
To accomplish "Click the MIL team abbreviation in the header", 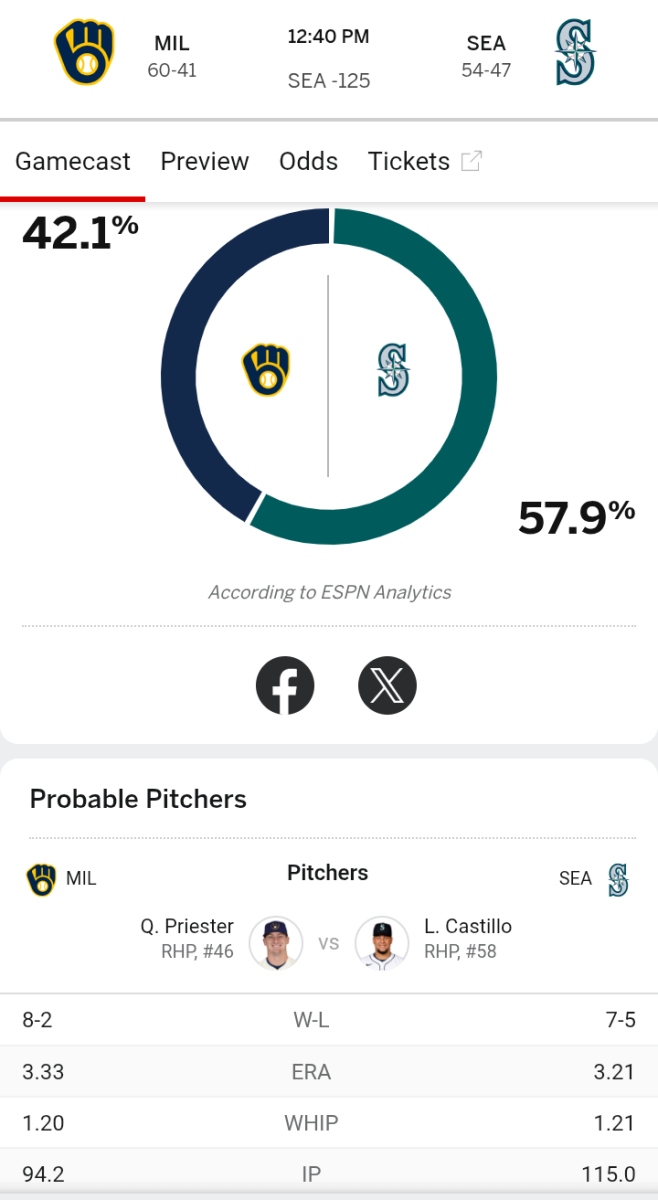I will point(172,43).
